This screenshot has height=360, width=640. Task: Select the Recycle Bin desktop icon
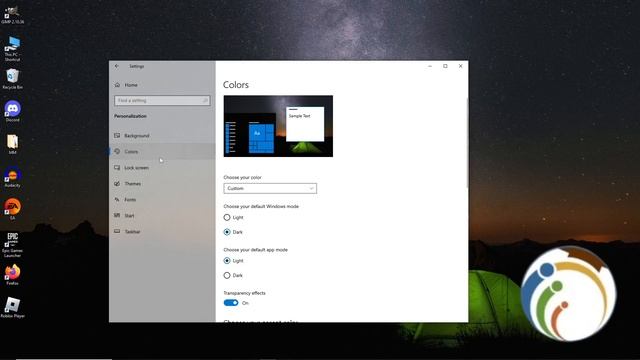pos(12,78)
